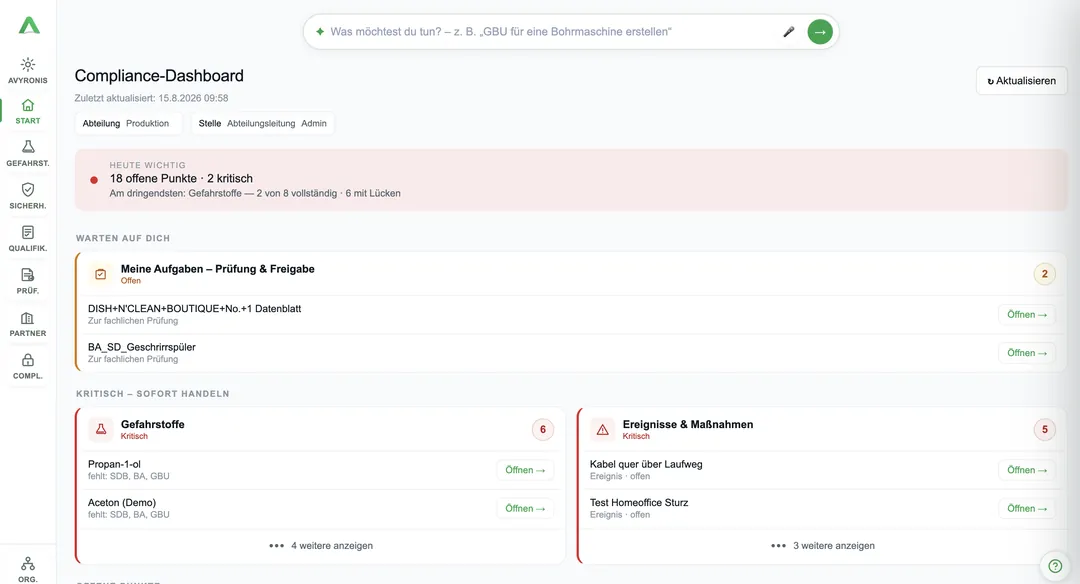
Task: Click 'Zuletzt aktualisiert: 15.8.2026 09:58' text
Action: click(x=152, y=98)
